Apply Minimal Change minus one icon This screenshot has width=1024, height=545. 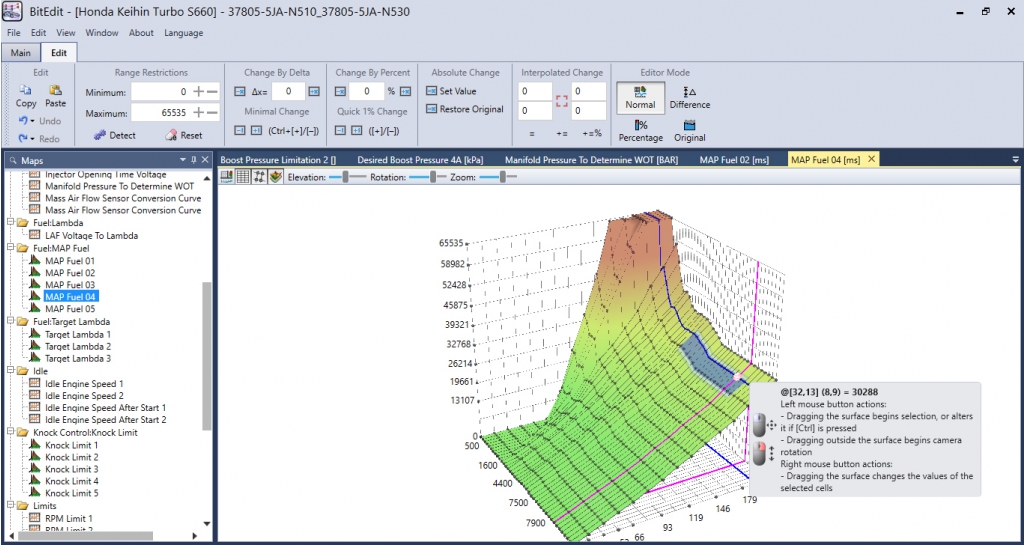[x=239, y=131]
